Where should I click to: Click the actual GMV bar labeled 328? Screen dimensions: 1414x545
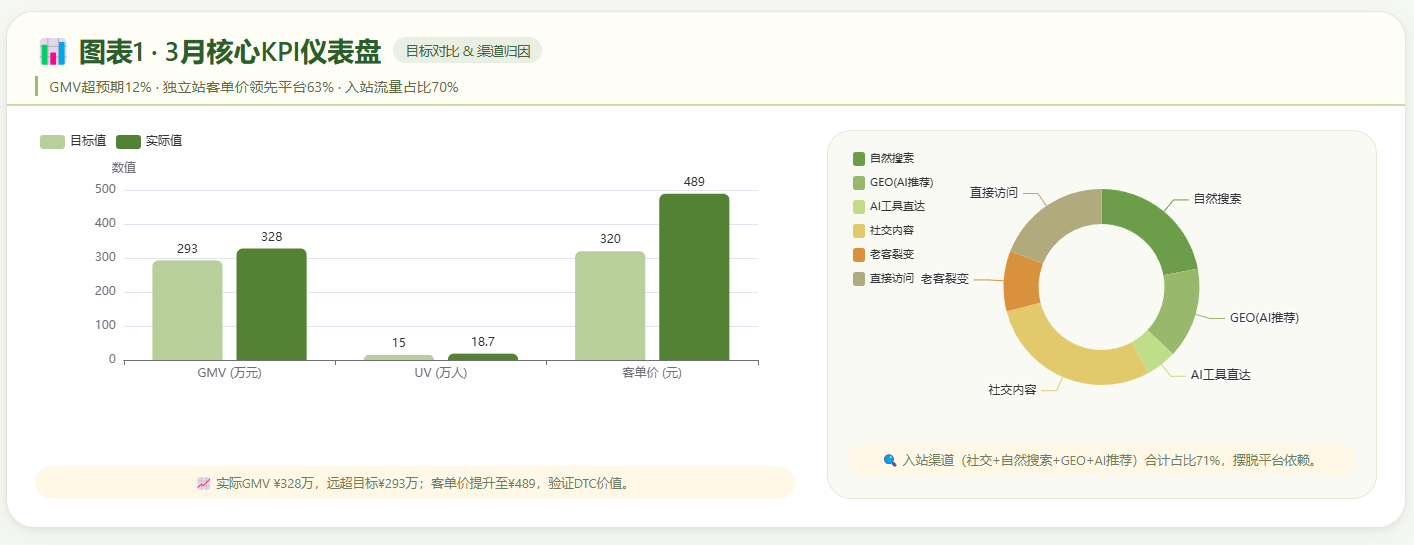[271, 304]
